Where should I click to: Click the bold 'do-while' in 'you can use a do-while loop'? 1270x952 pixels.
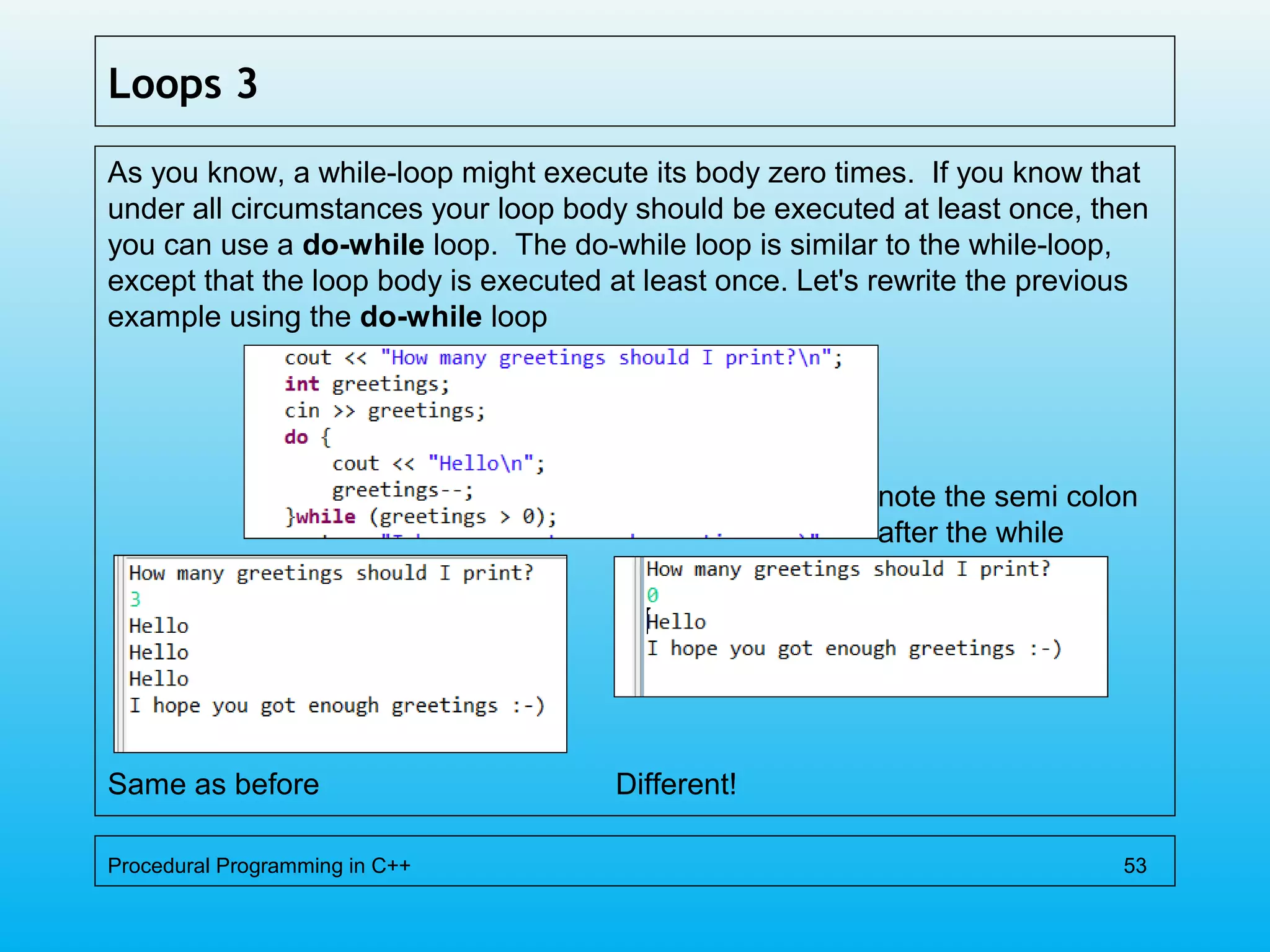[363, 245]
